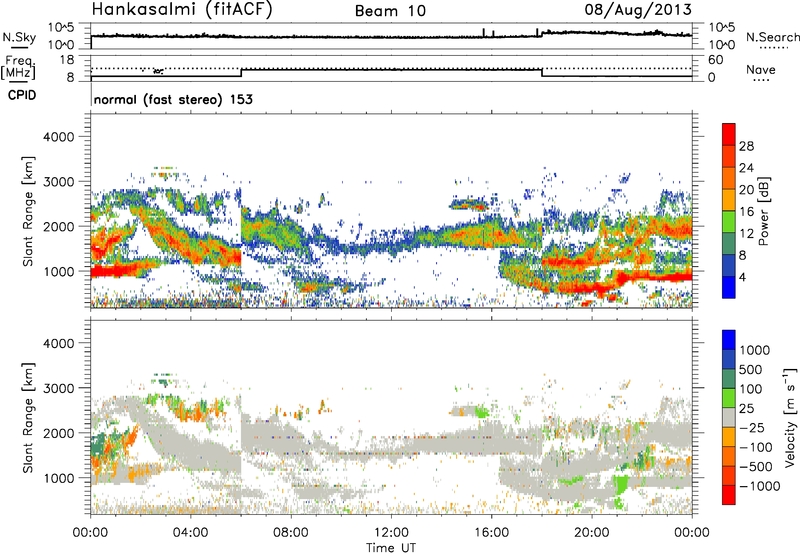Click the 28 value on the power colorbar

[746, 146]
